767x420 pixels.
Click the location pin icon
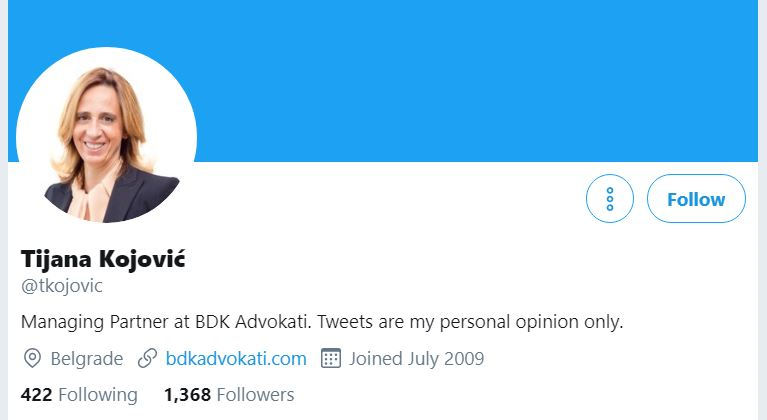click(x=32, y=358)
